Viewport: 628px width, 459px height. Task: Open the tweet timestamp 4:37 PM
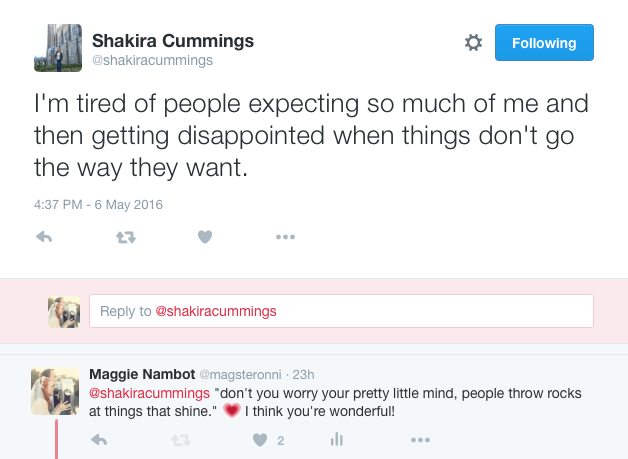coord(96,205)
